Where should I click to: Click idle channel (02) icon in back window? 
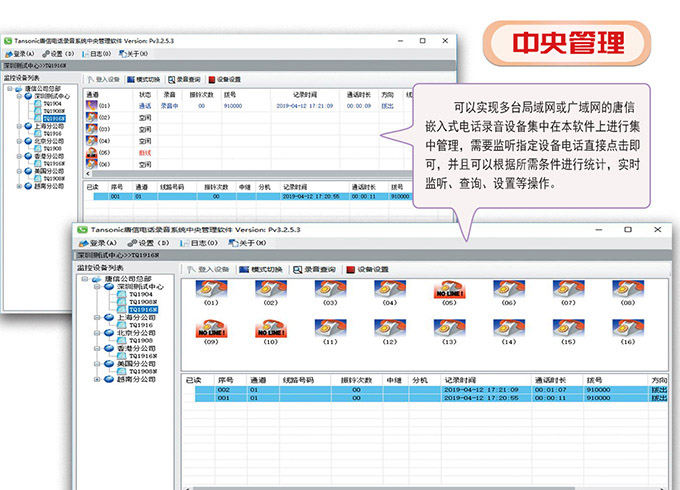(x=92, y=117)
